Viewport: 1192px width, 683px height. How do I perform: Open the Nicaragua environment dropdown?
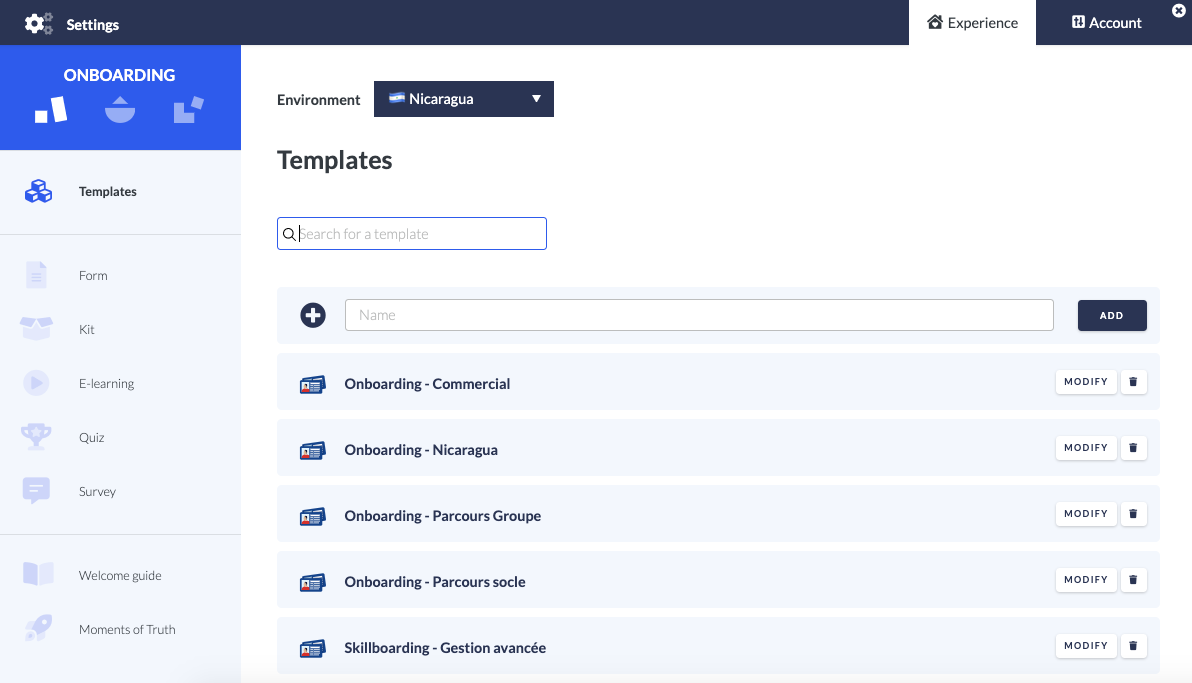point(464,99)
